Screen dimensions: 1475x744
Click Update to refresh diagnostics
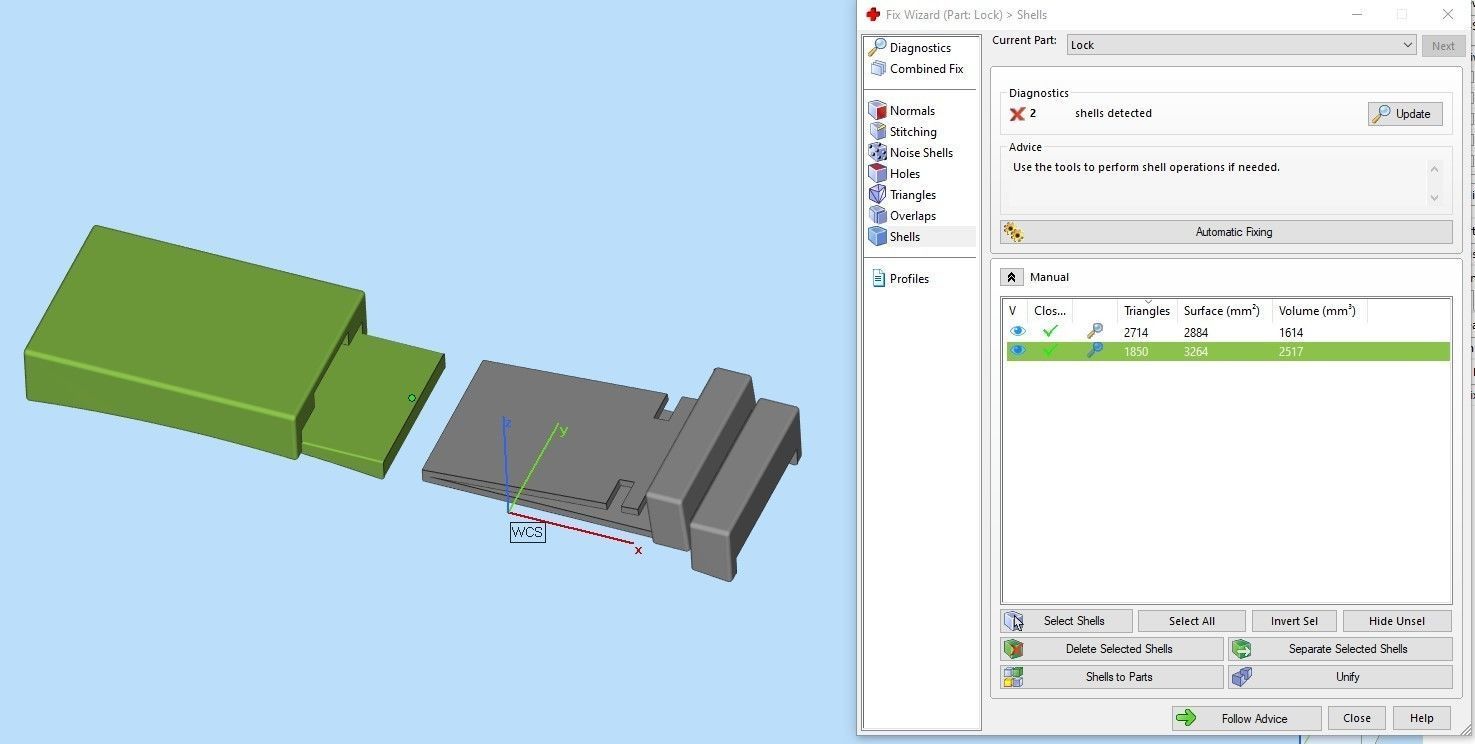pyautogui.click(x=1405, y=114)
